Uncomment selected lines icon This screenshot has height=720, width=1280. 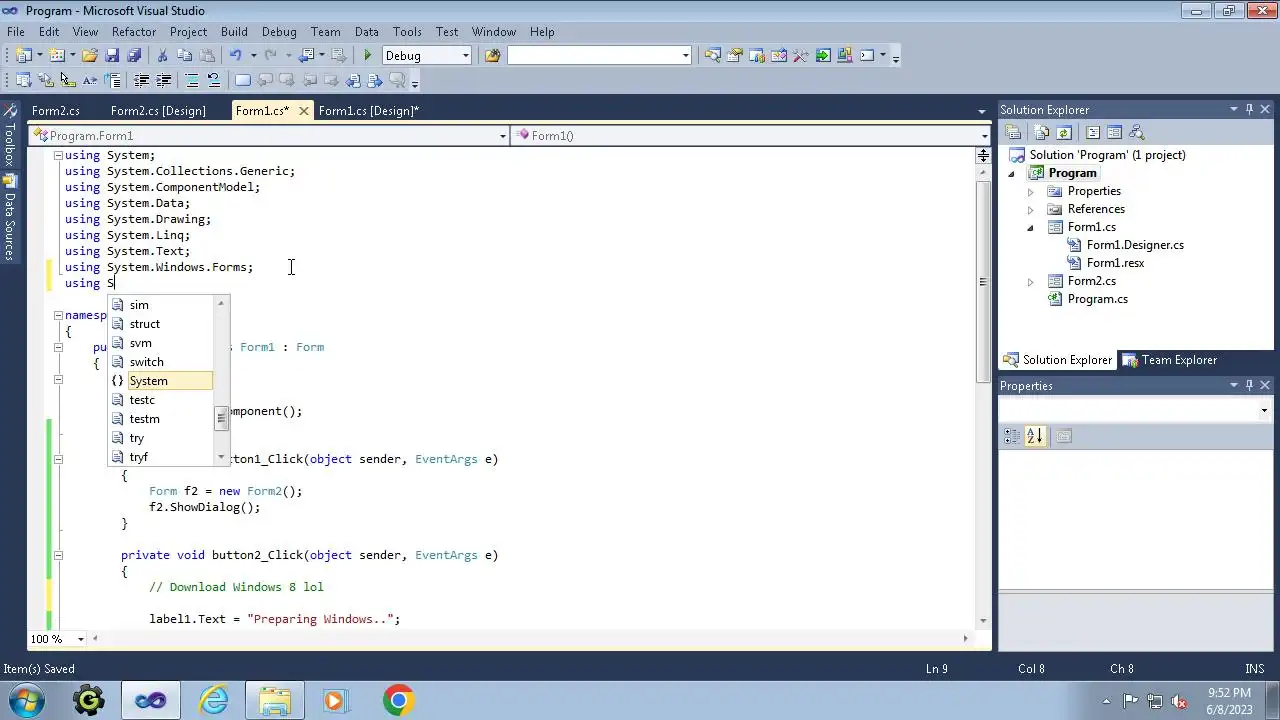pyautogui.click(x=213, y=80)
